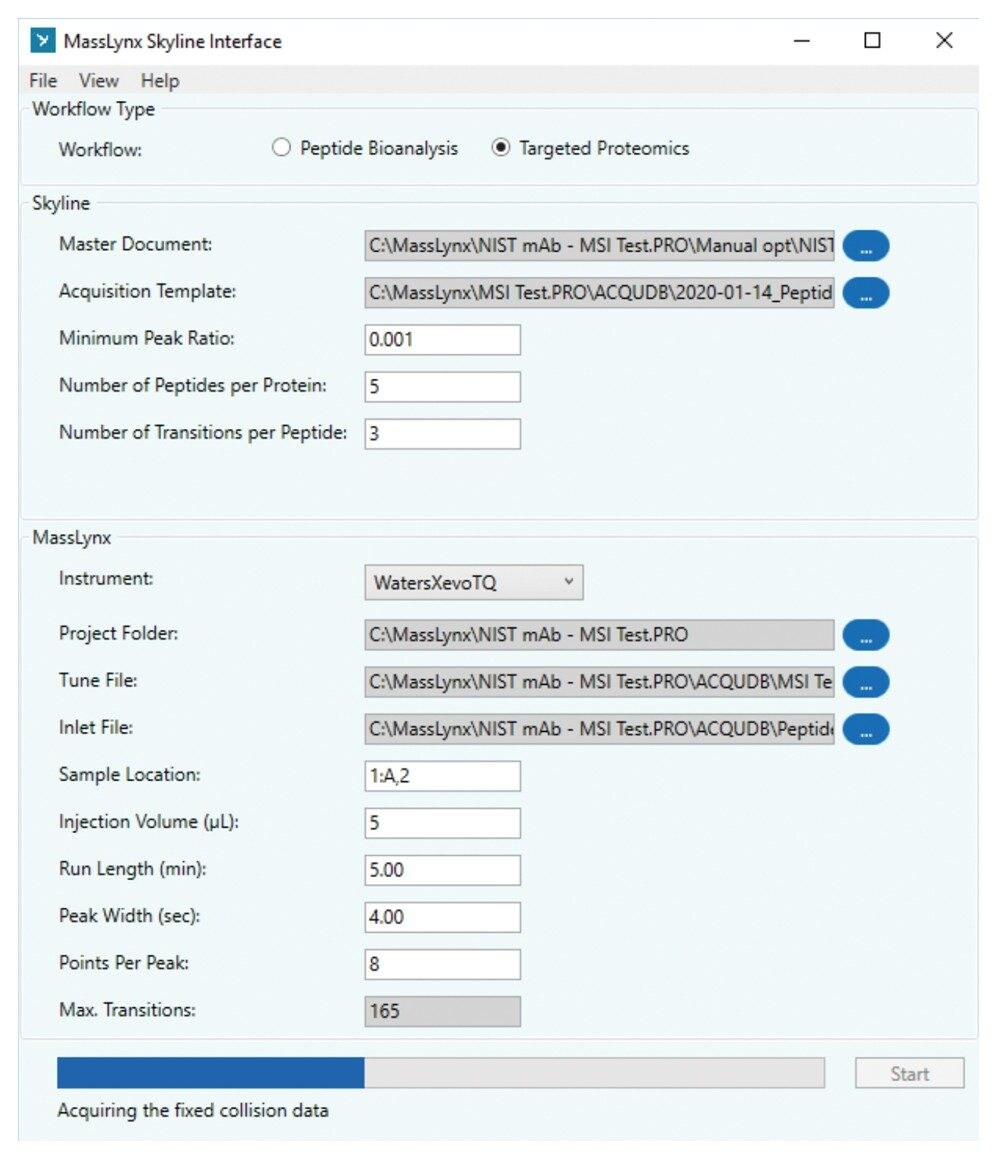Click the Max. Transitions value 165
The width and height of the screenshot is (1000, 1170).
[443, 1011]
